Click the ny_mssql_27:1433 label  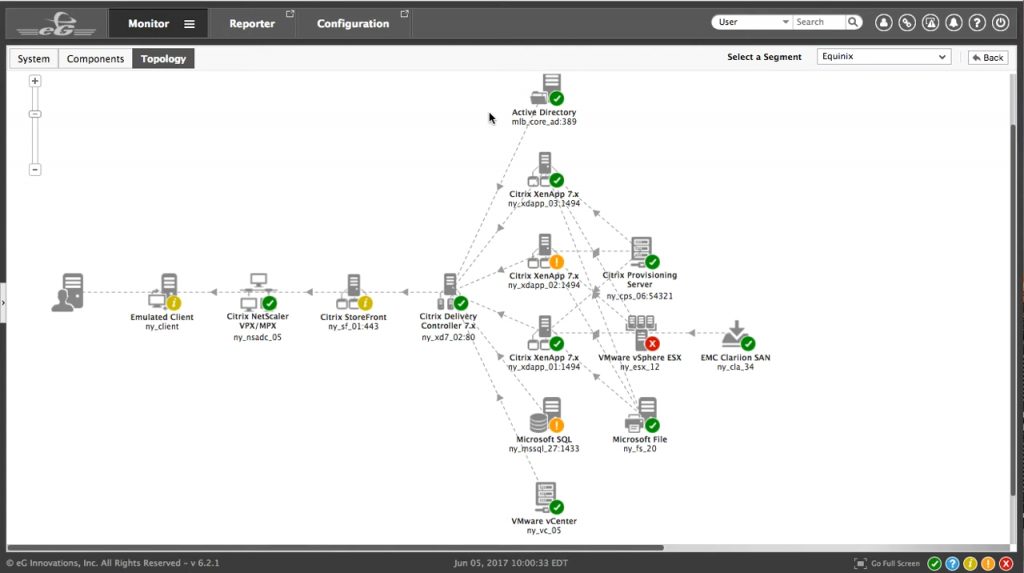pos(544,449)
